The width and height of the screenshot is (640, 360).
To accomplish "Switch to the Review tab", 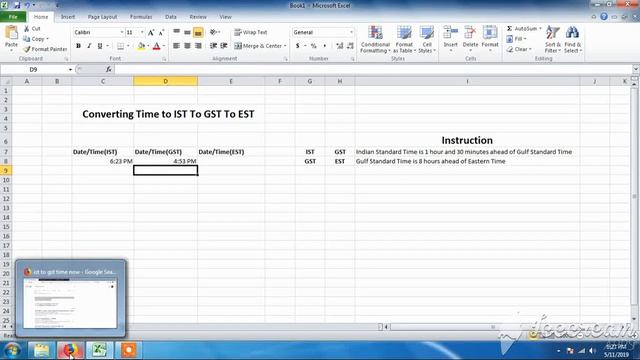I will tap(198, 17).
